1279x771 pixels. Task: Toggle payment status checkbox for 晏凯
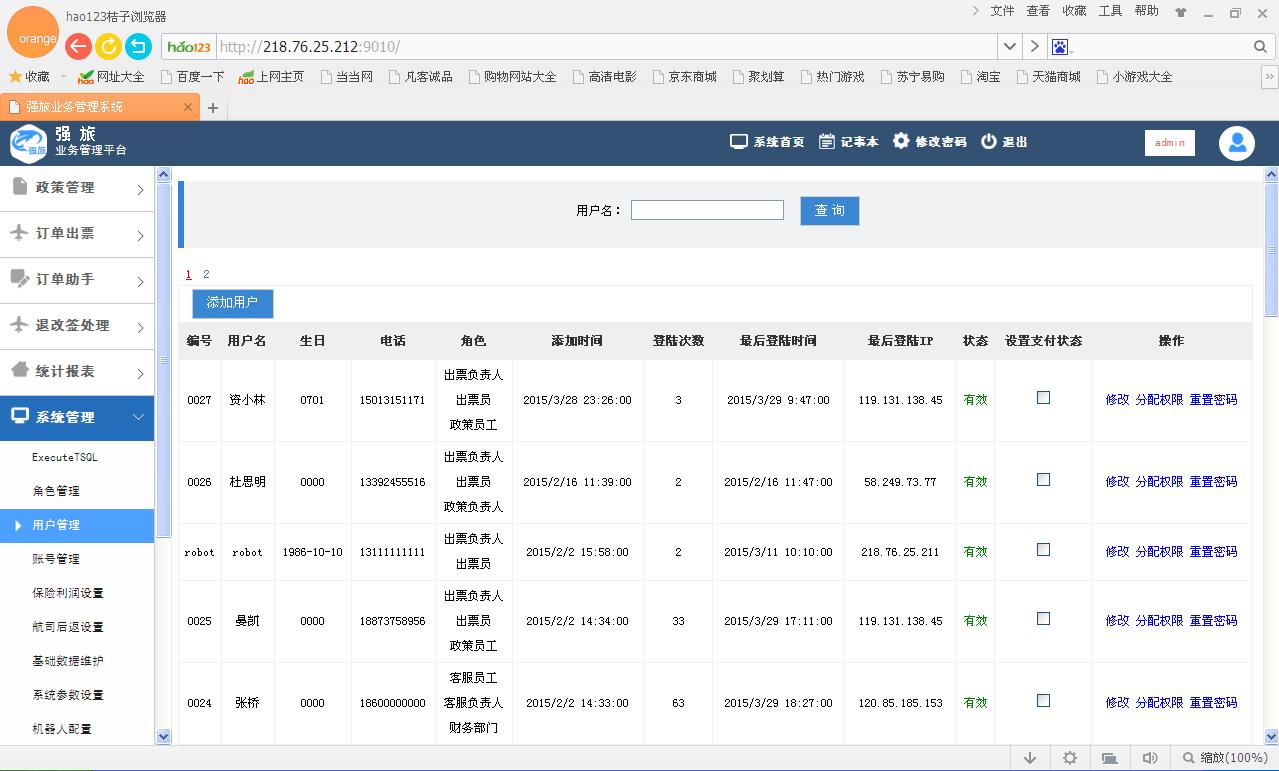(1043, 618)
